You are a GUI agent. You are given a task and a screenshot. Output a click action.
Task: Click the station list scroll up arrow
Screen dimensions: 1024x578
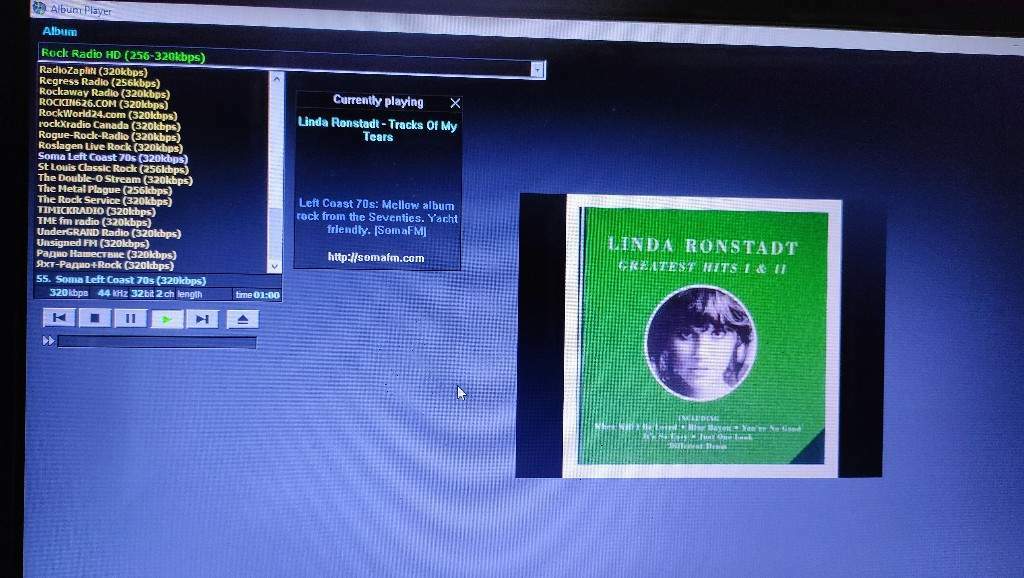276,78
